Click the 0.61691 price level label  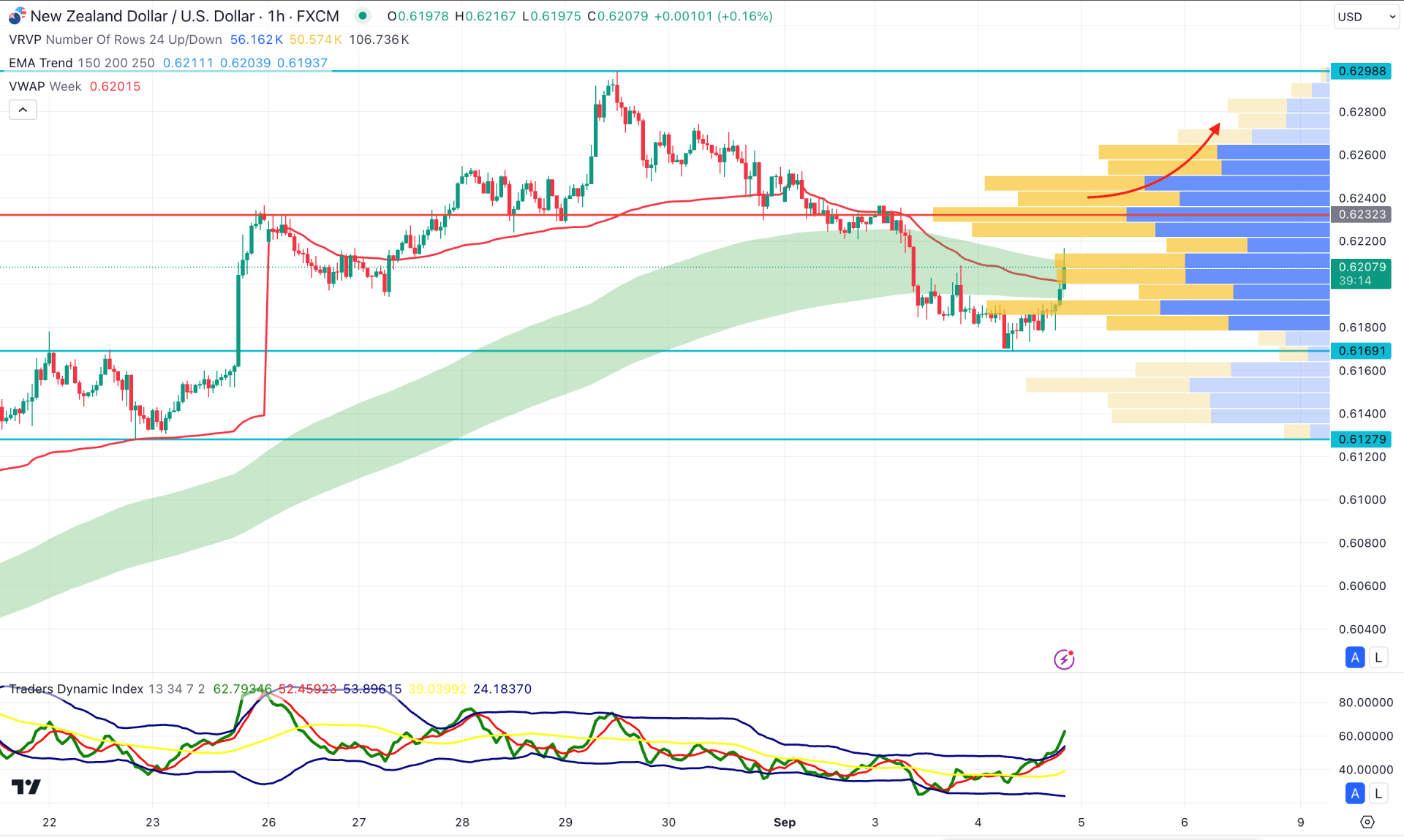1361,350
